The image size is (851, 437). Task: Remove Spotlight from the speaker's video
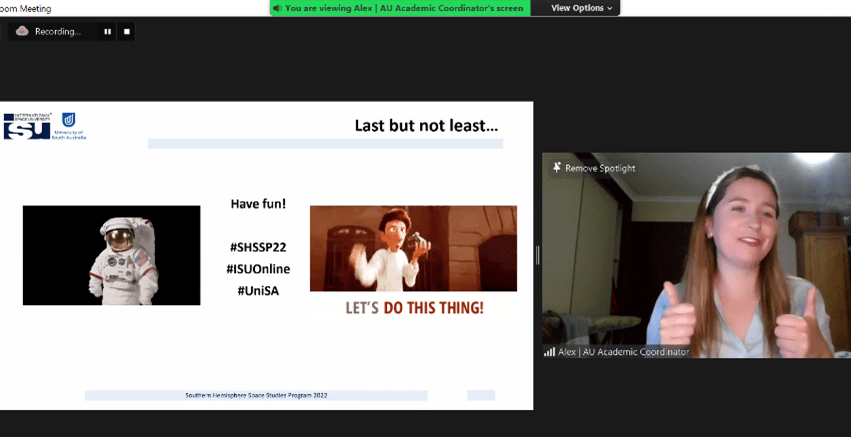pyautogui.click(x=599, y=168)
